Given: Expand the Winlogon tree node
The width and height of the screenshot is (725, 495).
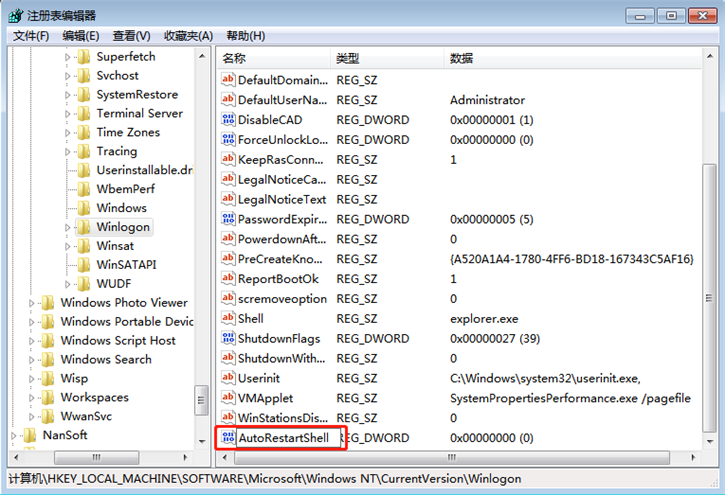Looking at the screenshot, I should tap(69, 227).
